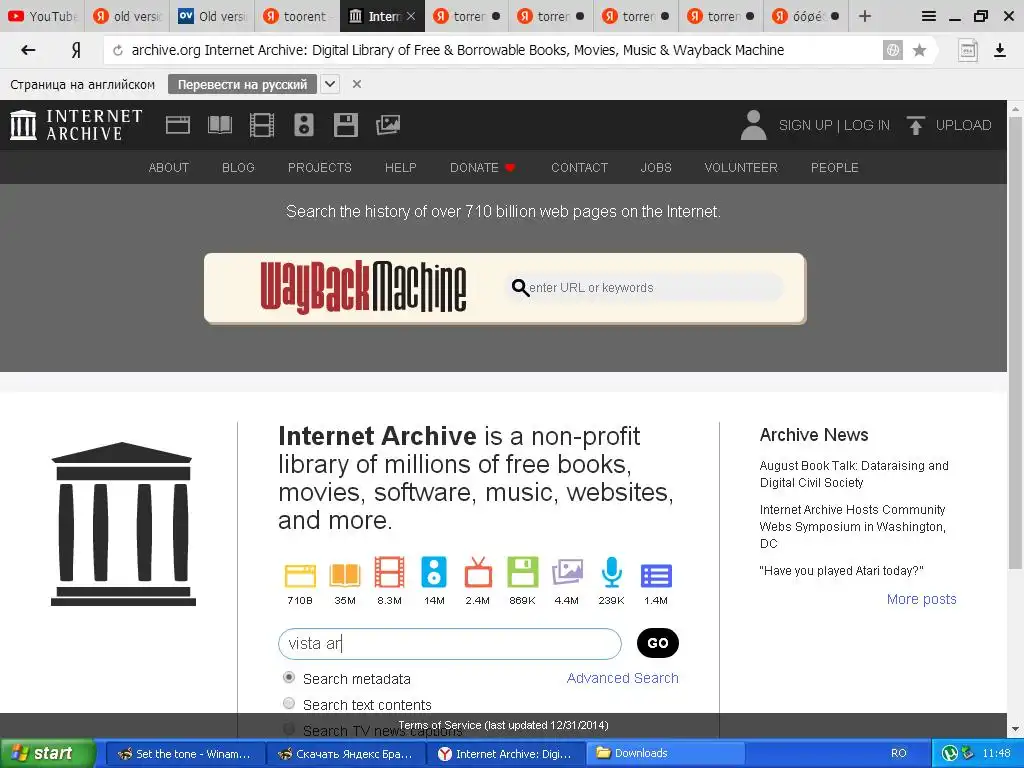
Task: Open the blue audio icon labeled 14M
Action: click(434, 572)
